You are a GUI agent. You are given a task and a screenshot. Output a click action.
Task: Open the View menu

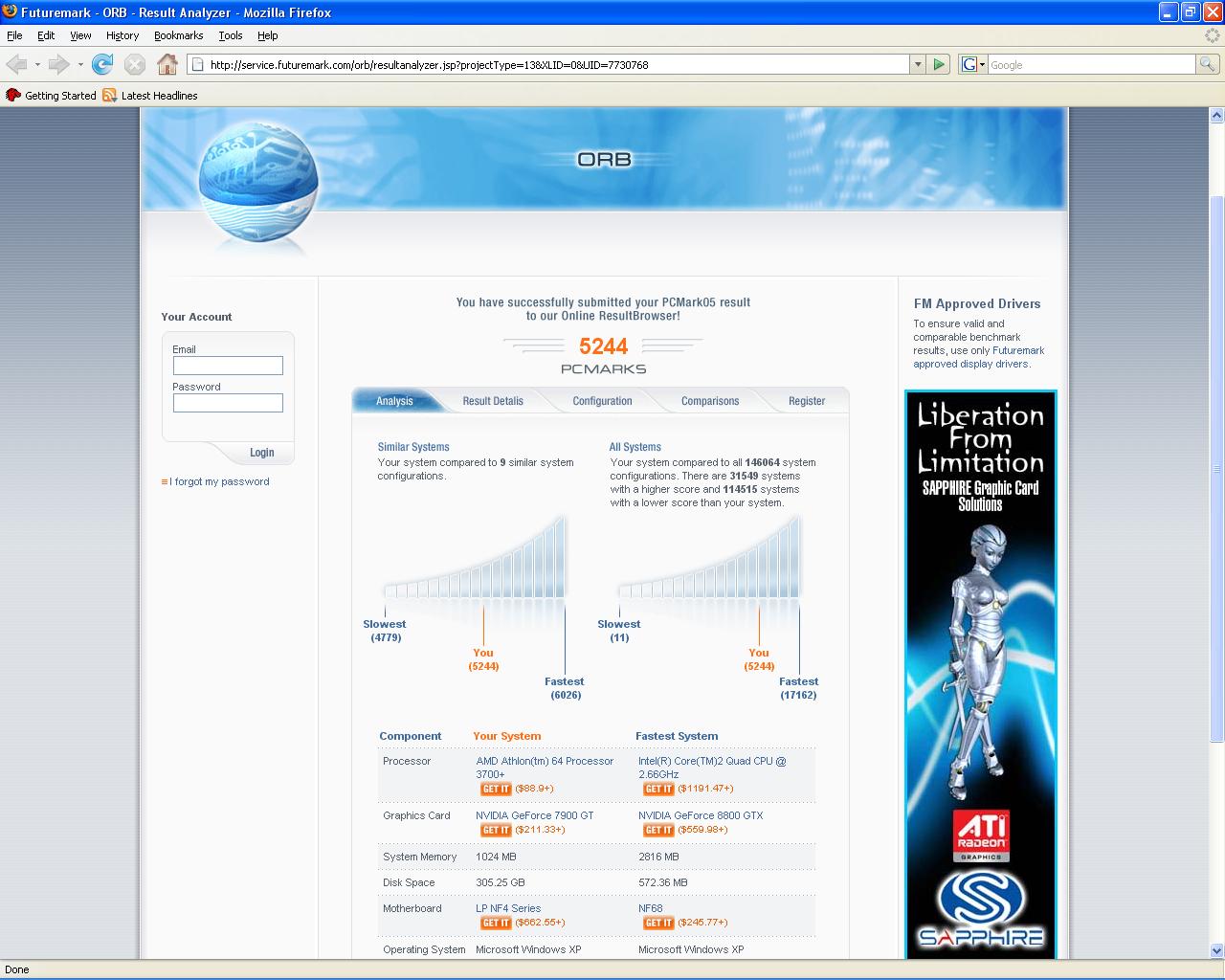pyautogui.click(x=80, y=35)
